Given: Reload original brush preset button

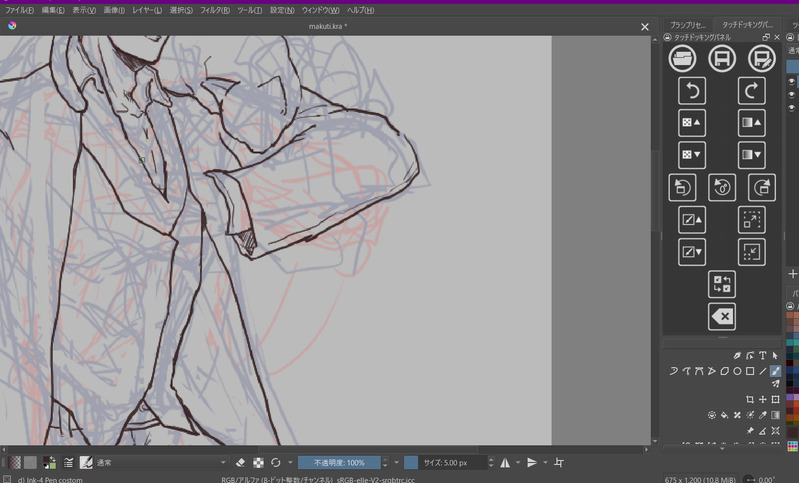Looking at the screenshot, I should 276,463.
